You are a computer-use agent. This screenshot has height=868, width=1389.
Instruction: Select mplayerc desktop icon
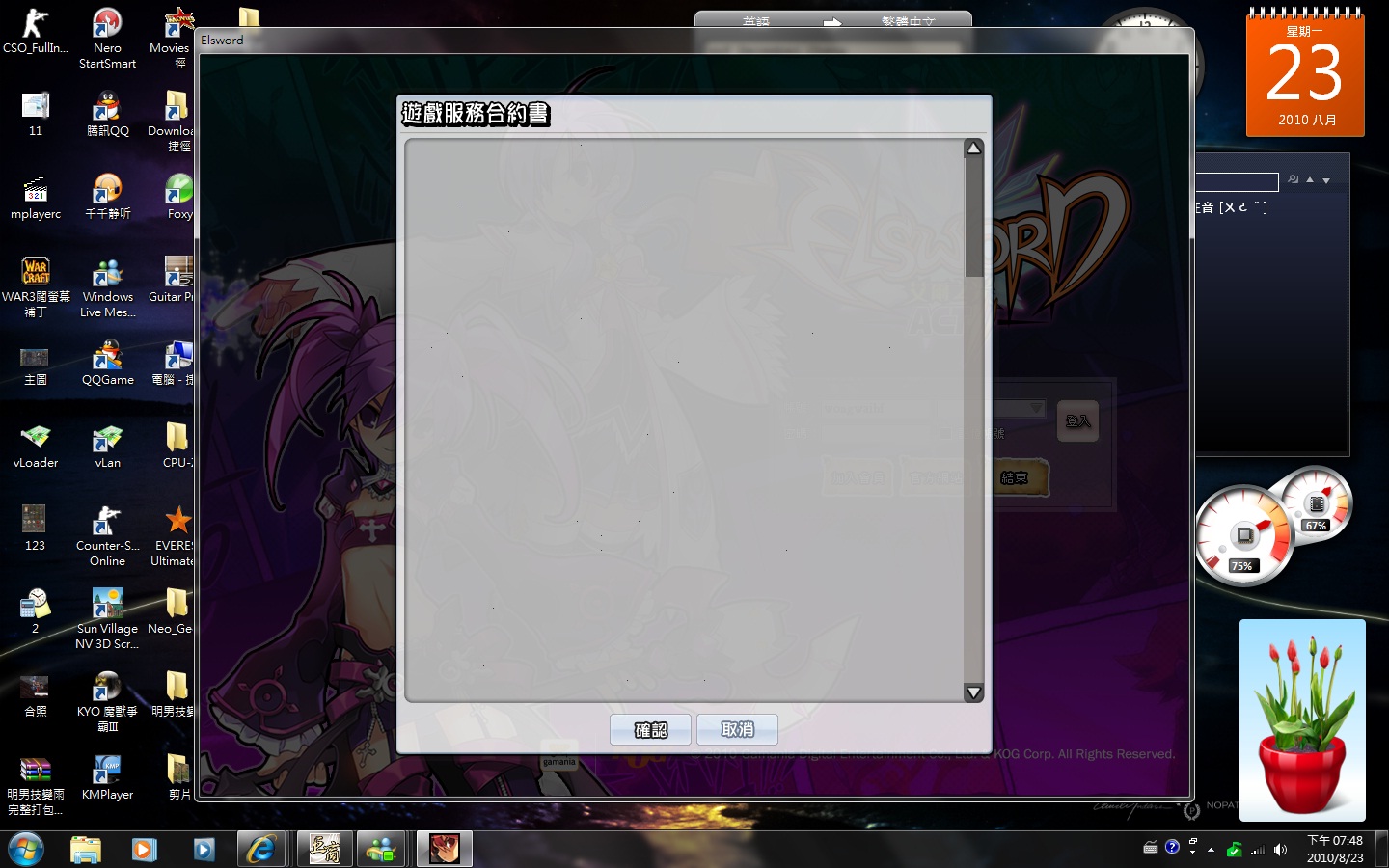(36, 197)
